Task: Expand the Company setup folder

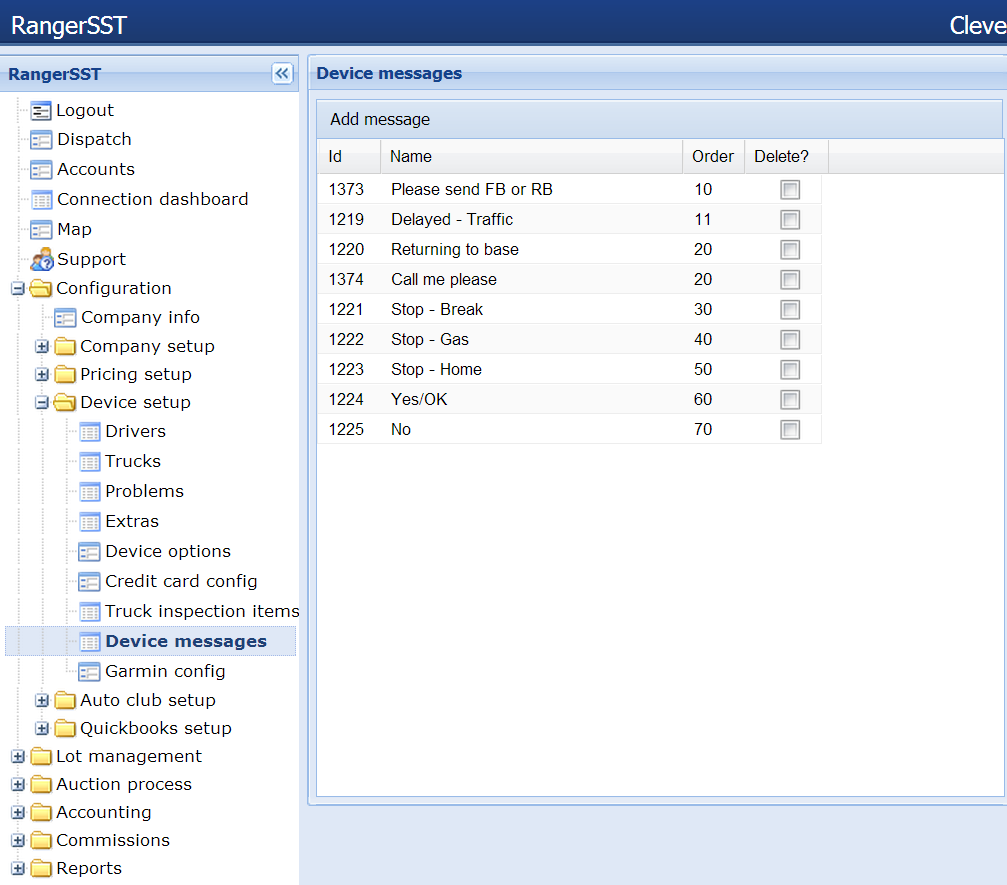Action: 42,347
